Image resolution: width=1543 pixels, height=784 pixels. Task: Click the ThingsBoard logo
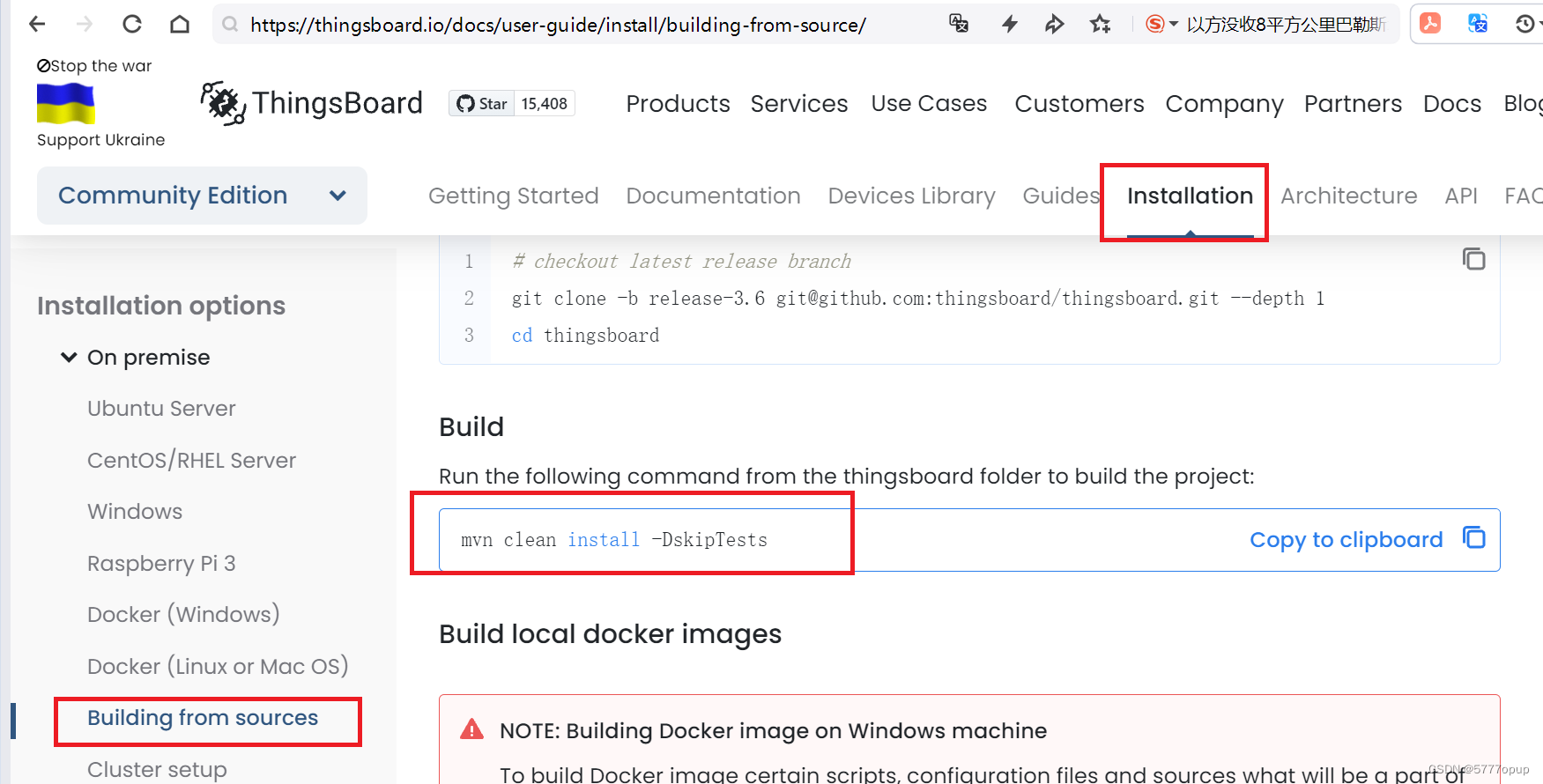click(x=312, y=103)
